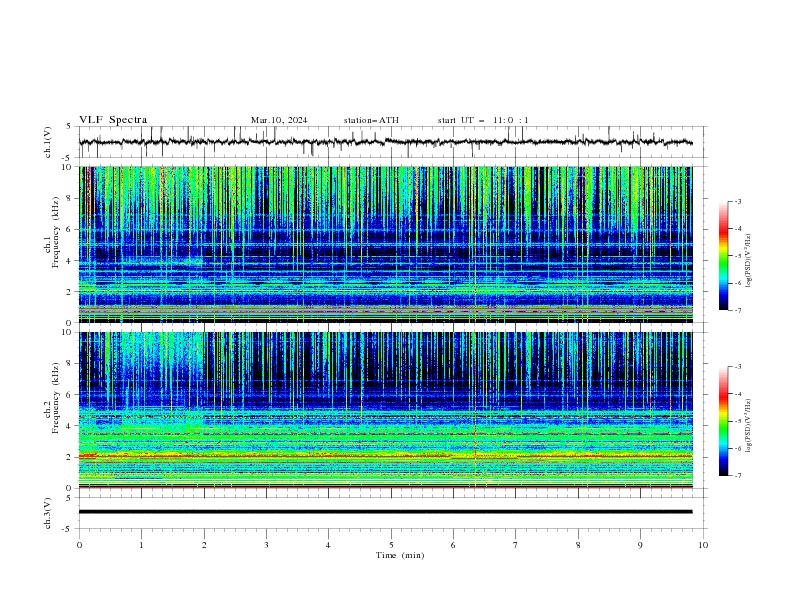Click the ch.1 "Frequency (kHz)" axis title
This screenshot has height=612, width=792.
click(x=56, y=232)
